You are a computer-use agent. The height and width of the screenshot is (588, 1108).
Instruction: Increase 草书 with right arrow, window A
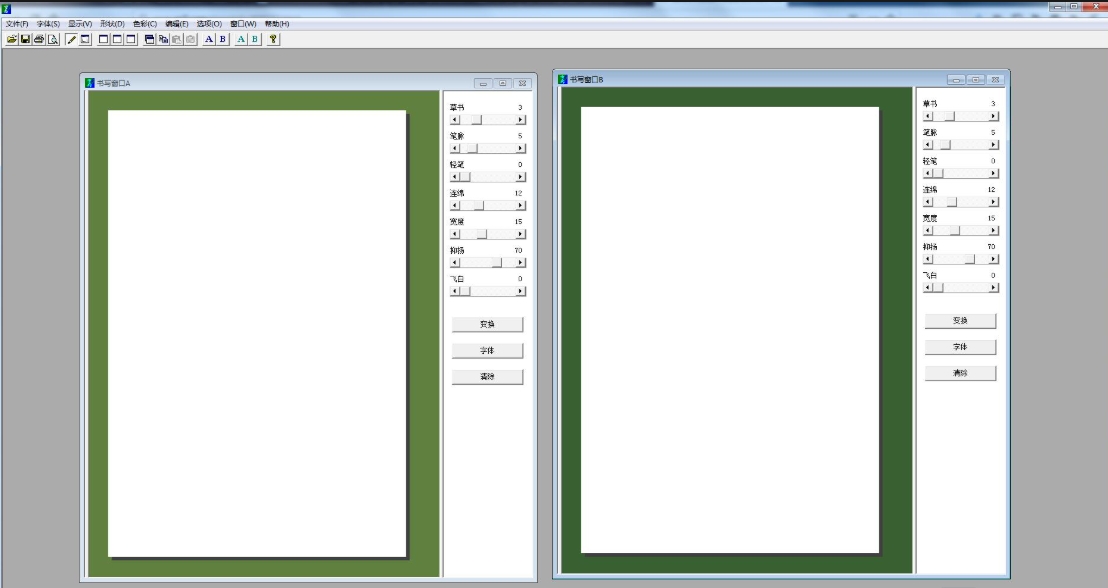[521, 120]
